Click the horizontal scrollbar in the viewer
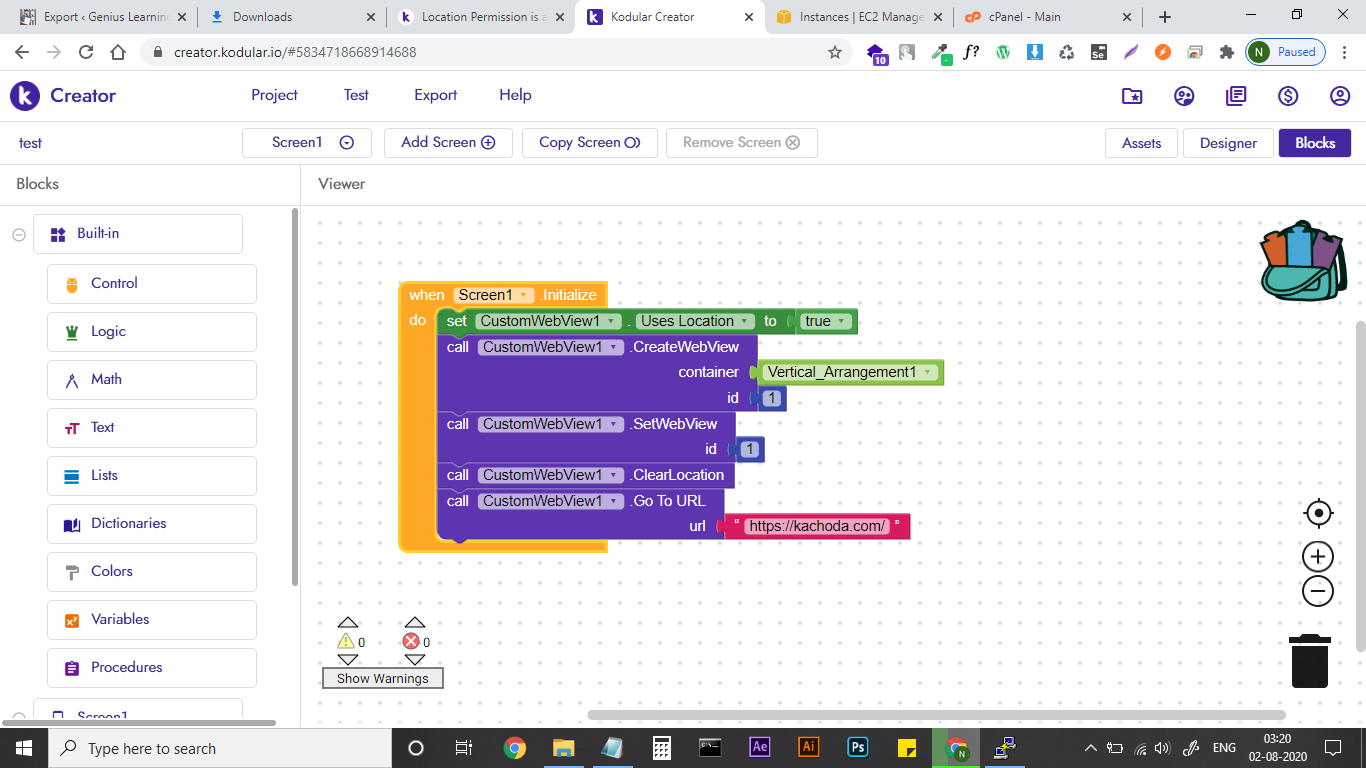The height and width of the screenshot is (768, 1366). (935, 715)
